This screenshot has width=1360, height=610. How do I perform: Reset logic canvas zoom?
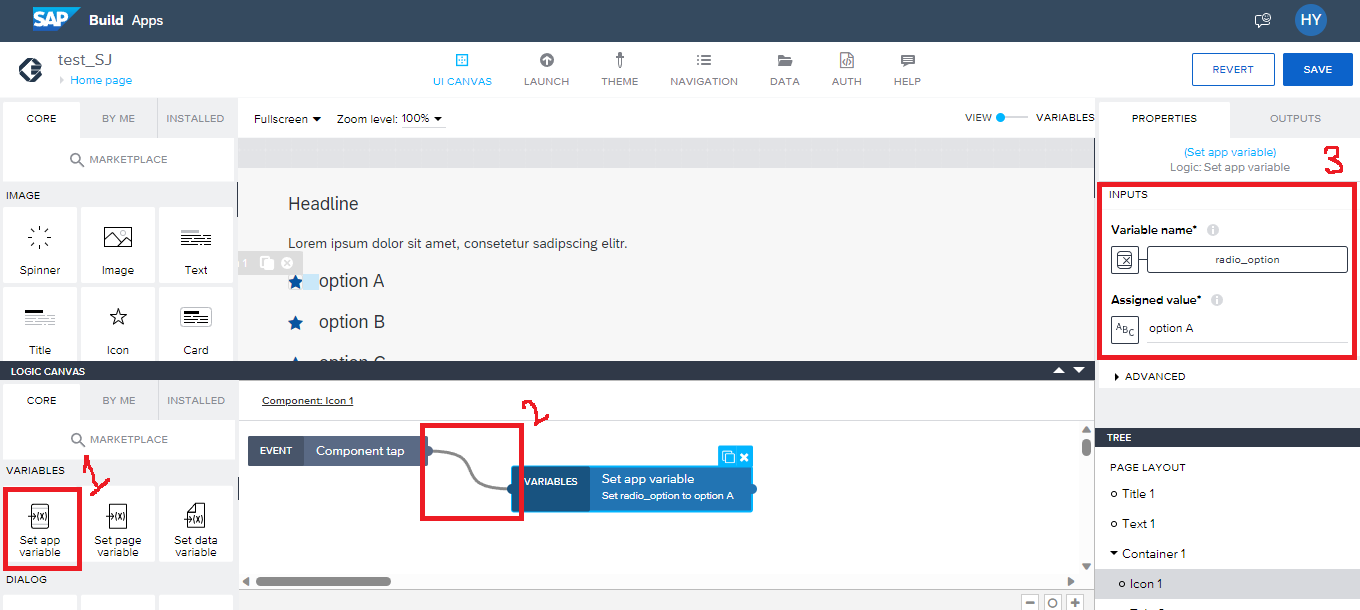(1052, 603)
